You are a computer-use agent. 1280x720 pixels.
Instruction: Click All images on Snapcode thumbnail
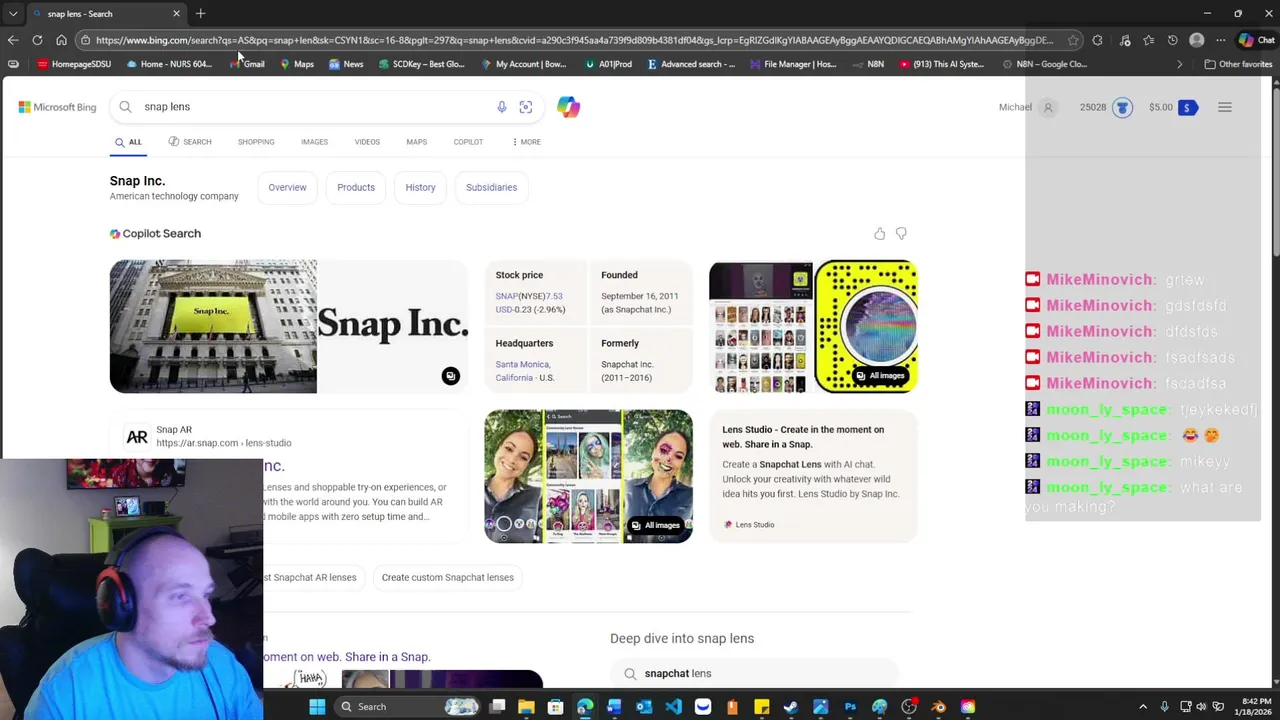879,376
